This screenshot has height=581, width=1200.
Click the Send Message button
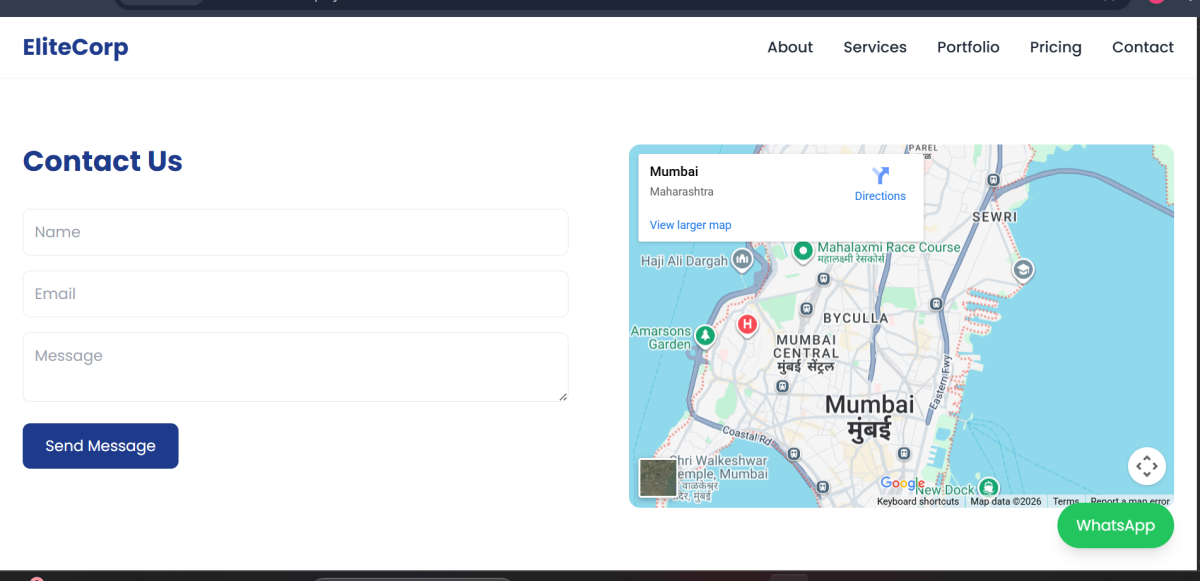[100, 446]
